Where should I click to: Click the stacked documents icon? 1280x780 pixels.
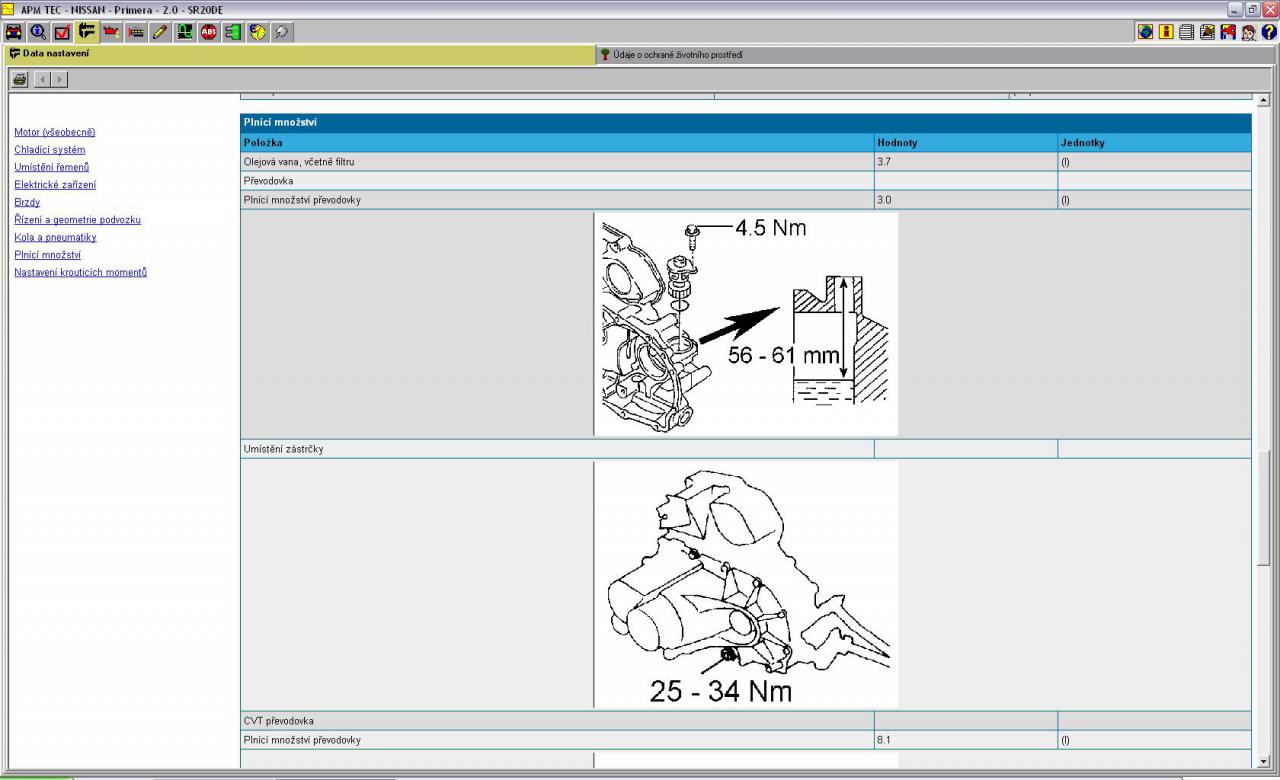(1187, 32)
